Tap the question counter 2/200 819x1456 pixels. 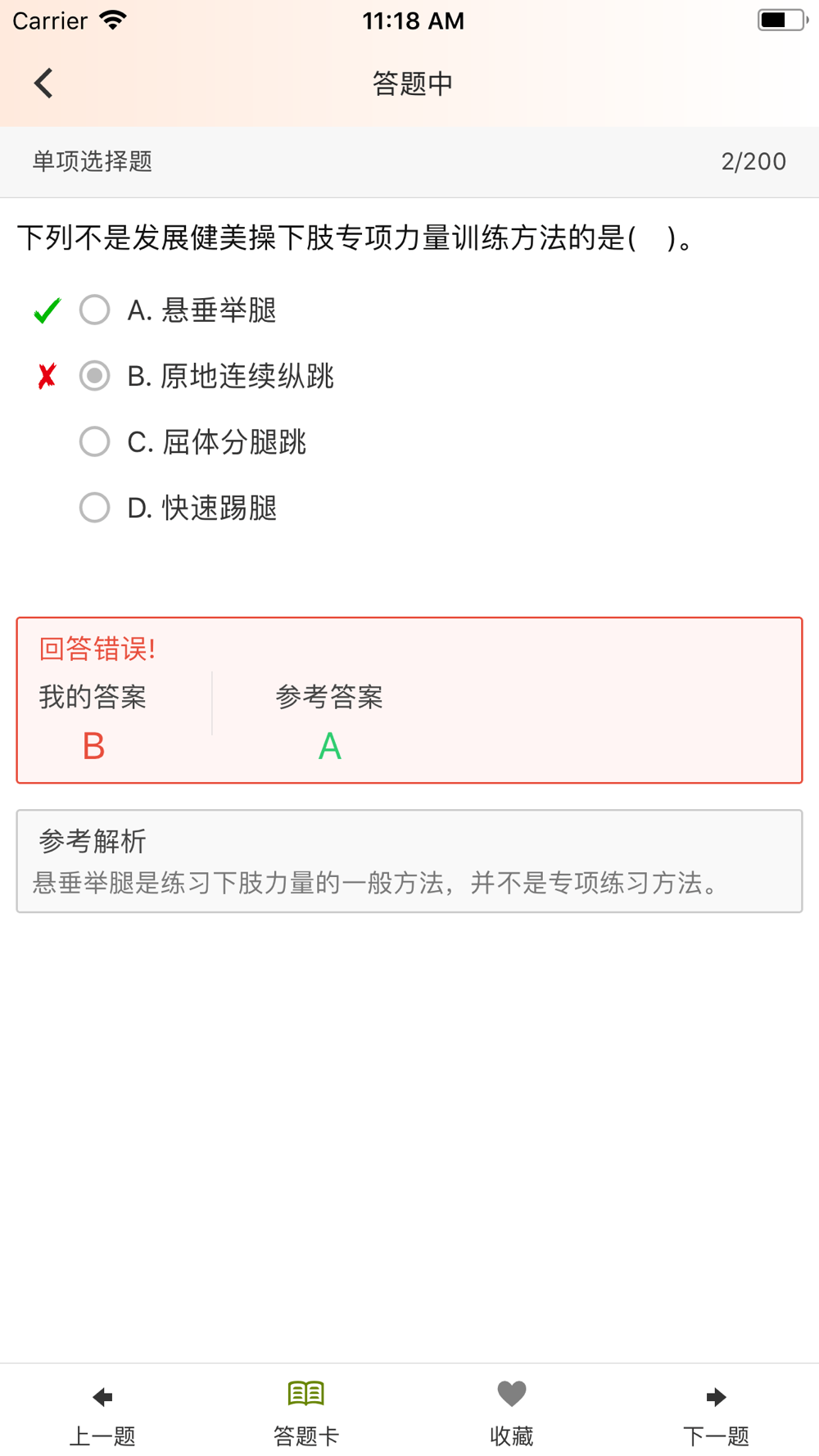753,161
